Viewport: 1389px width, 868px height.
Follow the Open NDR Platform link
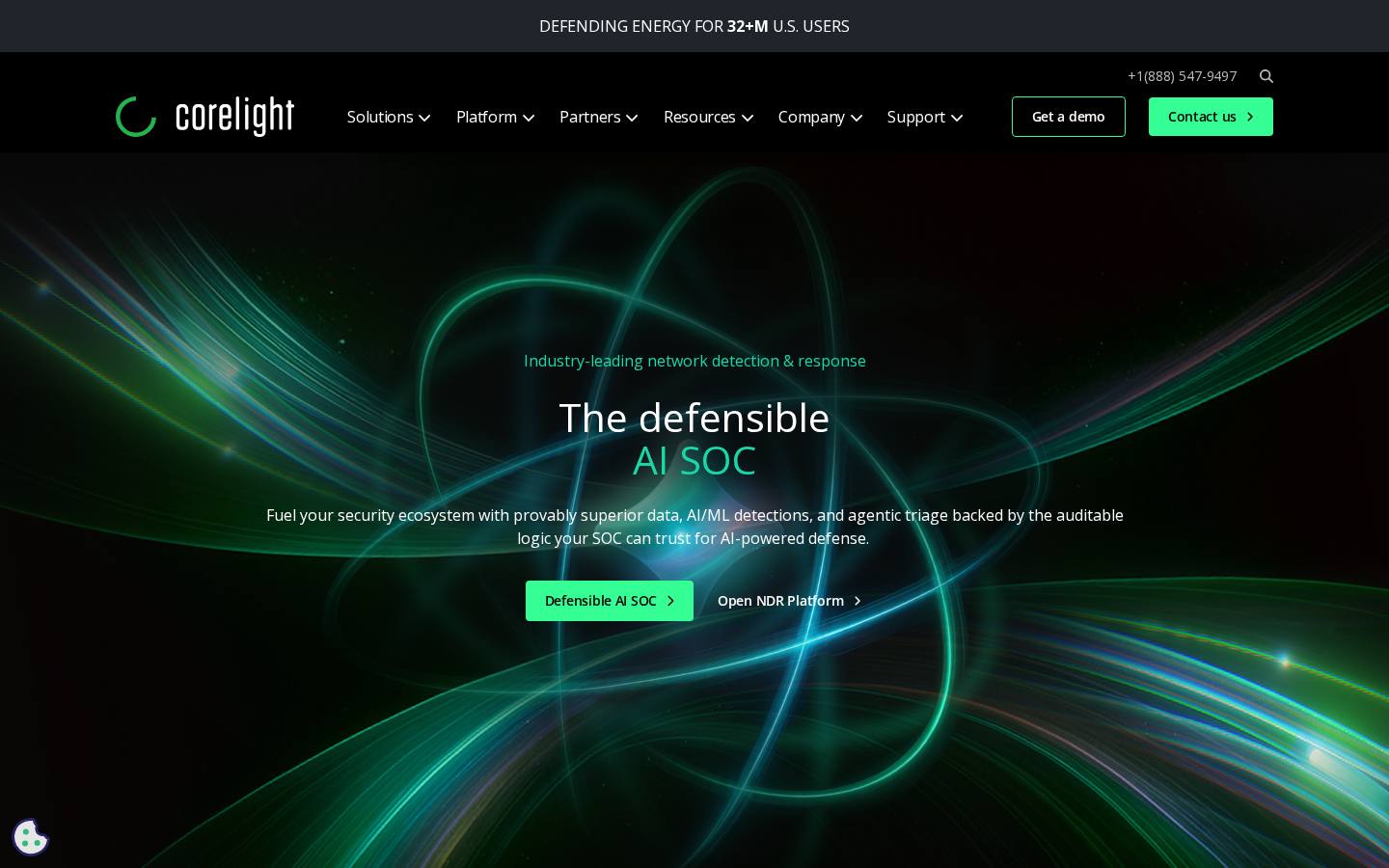click(789, 601)
